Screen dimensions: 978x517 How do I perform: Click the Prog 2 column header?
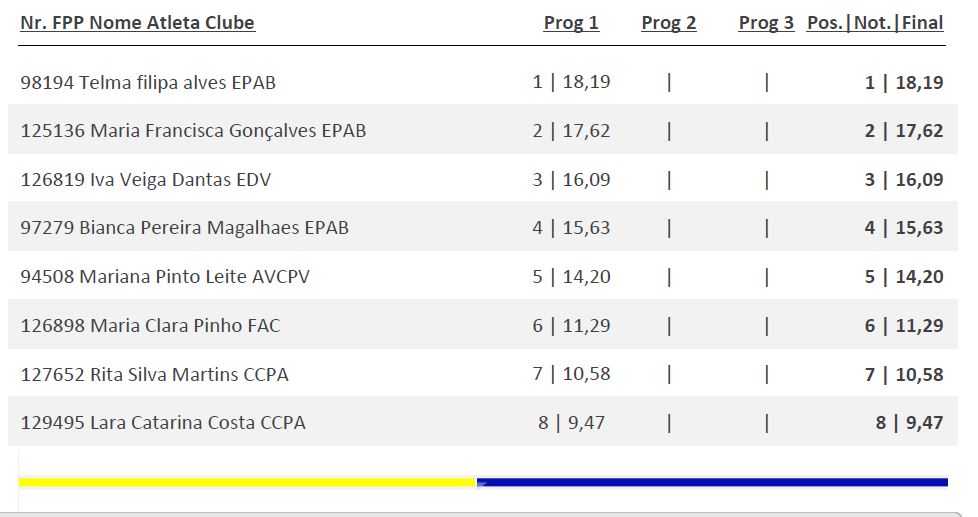(669, 23)
